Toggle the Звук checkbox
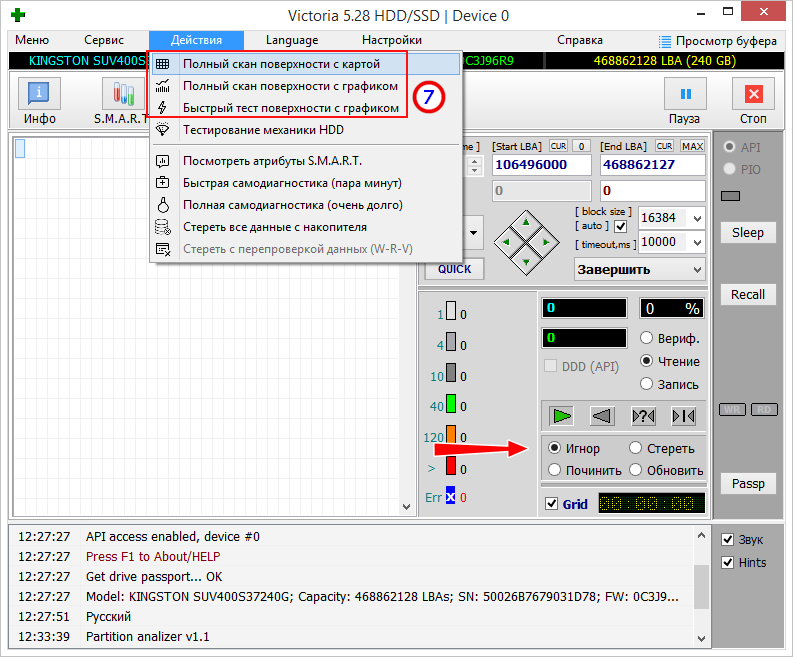The image size is (793, 657). (x=727, y=540)
